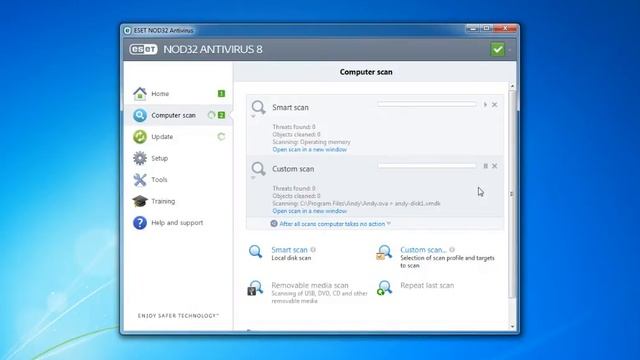Click the info icon beside Smart scan link

[x=313, y=250]
